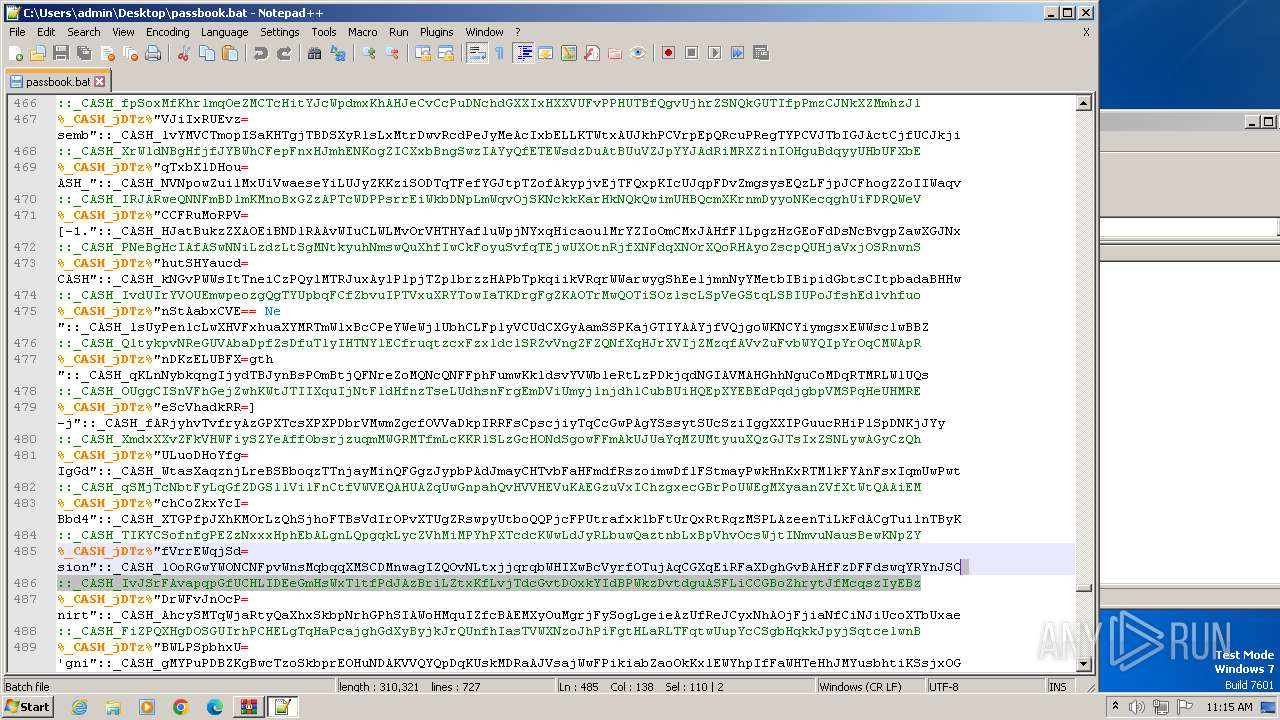This screenshot has width=1280, height=720.
Task: Click the Windows (CR LF) status field
Action: point(870,687)
